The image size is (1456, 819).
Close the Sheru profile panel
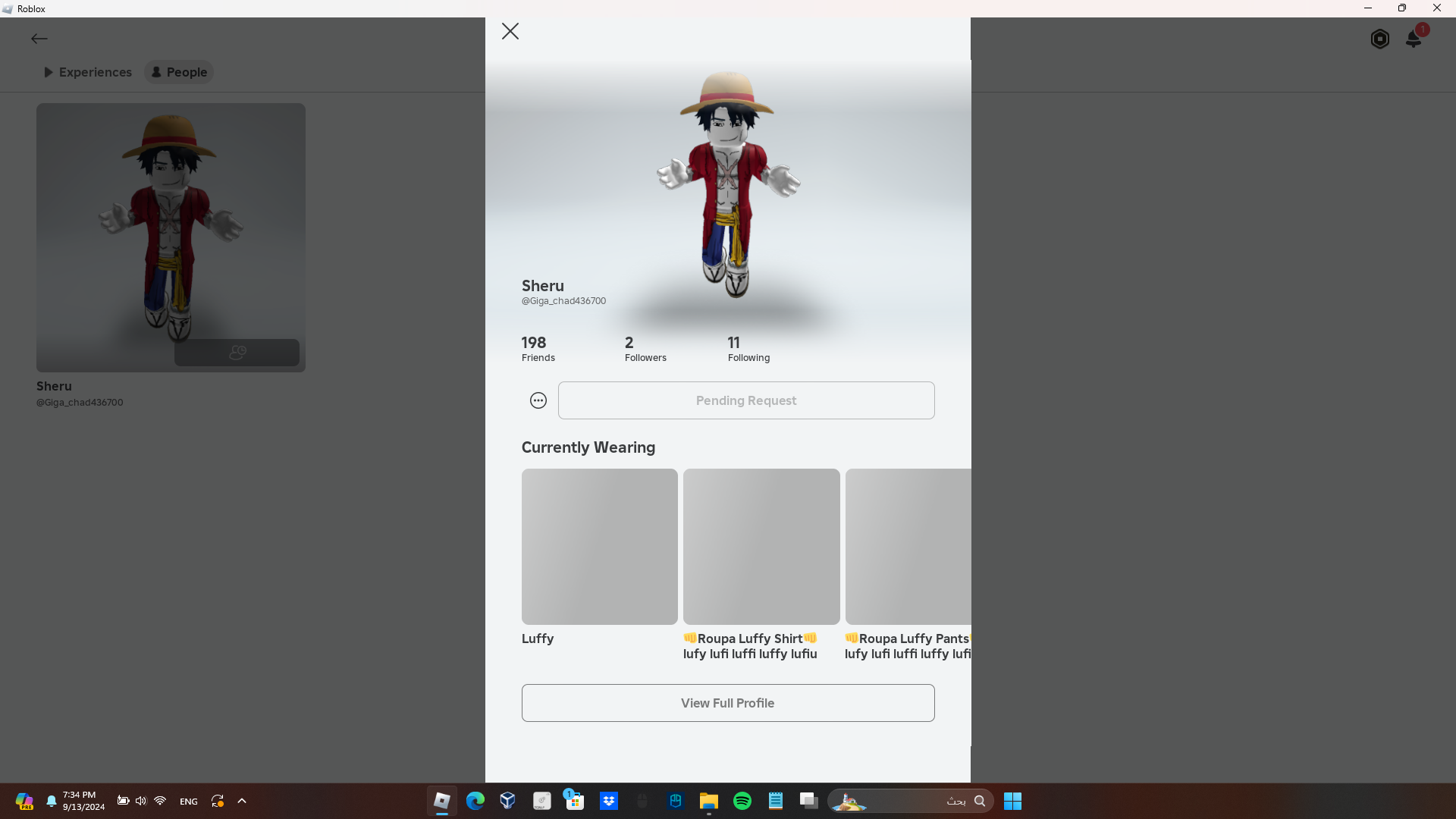[510, 31]
